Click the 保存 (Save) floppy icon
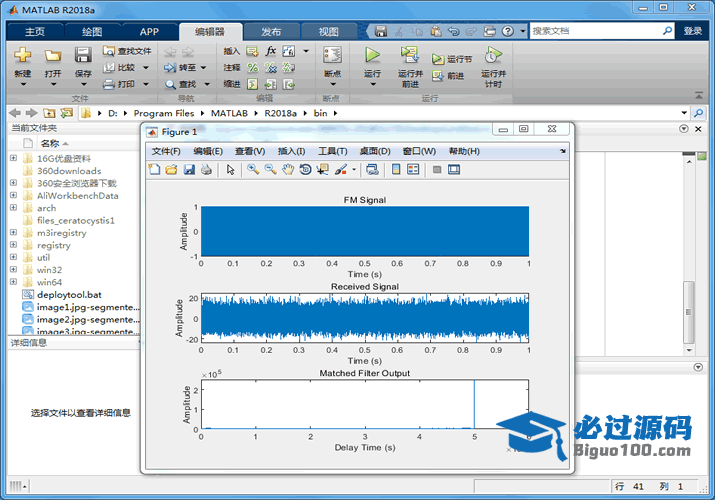 click(83, 55)
